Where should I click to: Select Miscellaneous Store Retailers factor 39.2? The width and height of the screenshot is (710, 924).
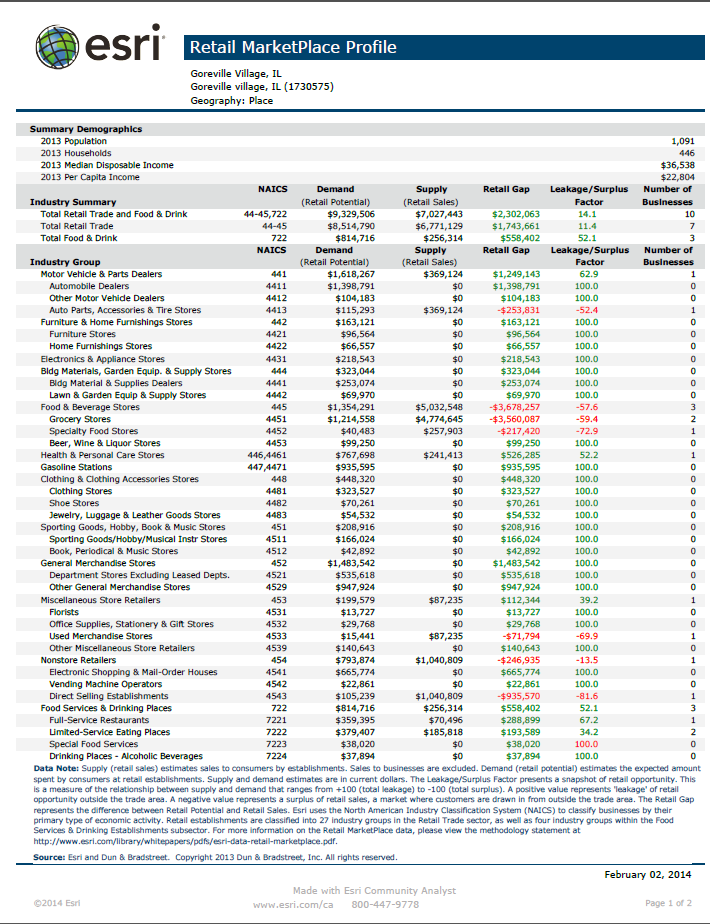589,600
